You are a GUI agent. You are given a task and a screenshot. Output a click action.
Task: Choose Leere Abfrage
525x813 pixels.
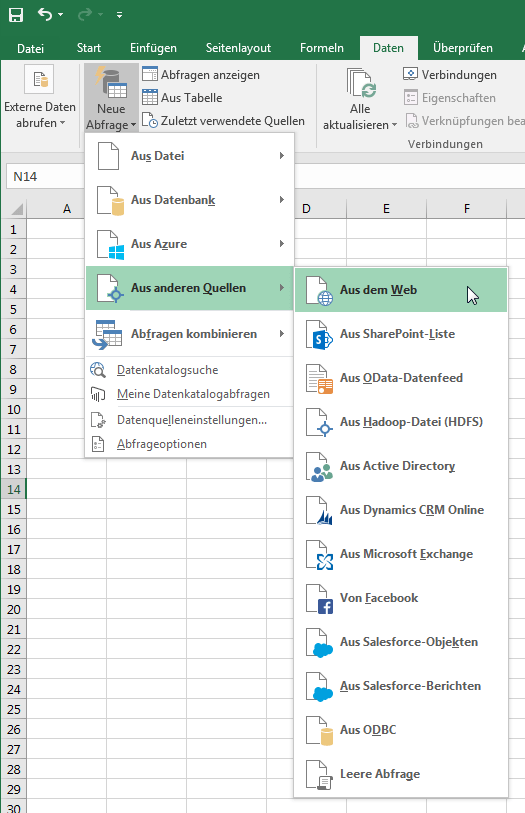click(x=401, y=774)
